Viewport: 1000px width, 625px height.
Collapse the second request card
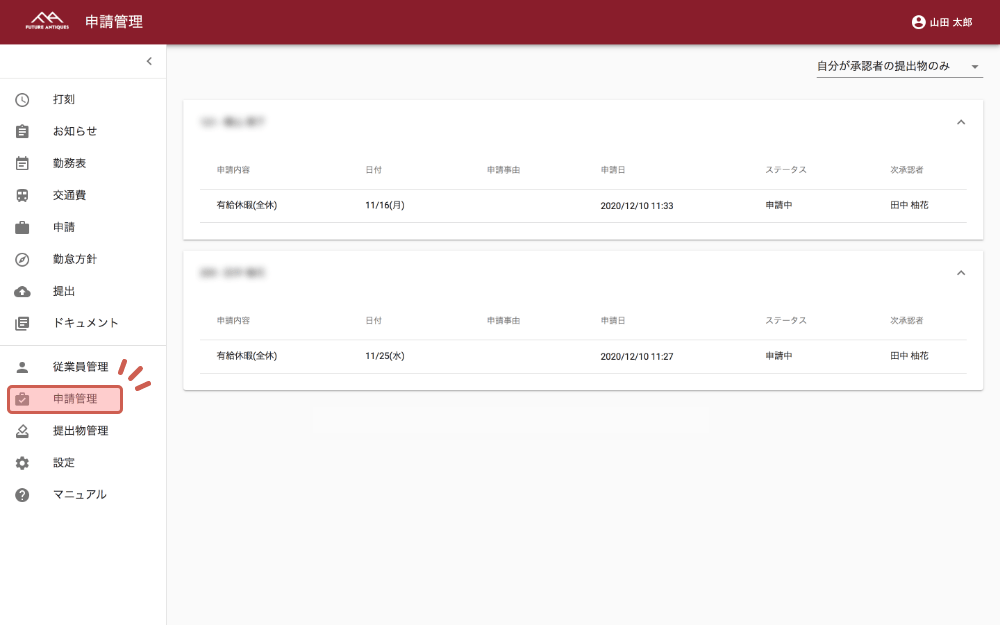(x=961, y=272)
